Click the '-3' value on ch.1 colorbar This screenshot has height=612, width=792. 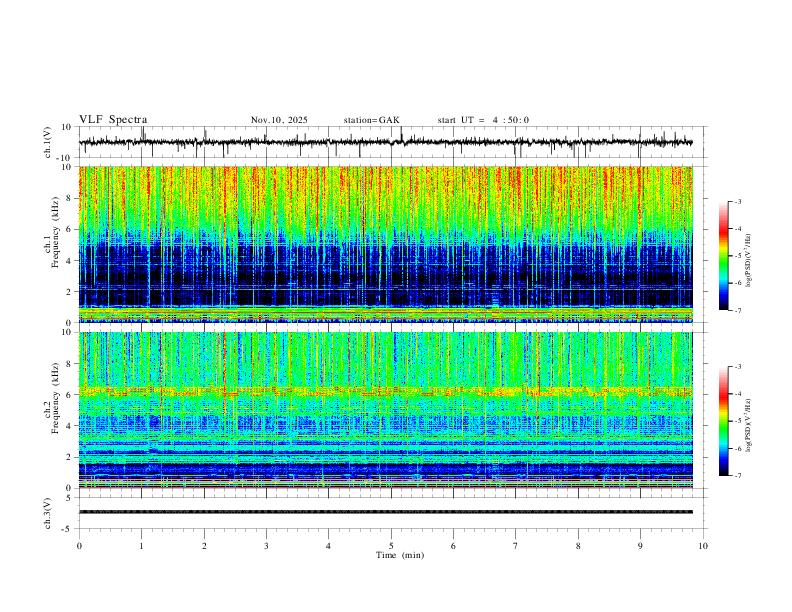(738, 201)
